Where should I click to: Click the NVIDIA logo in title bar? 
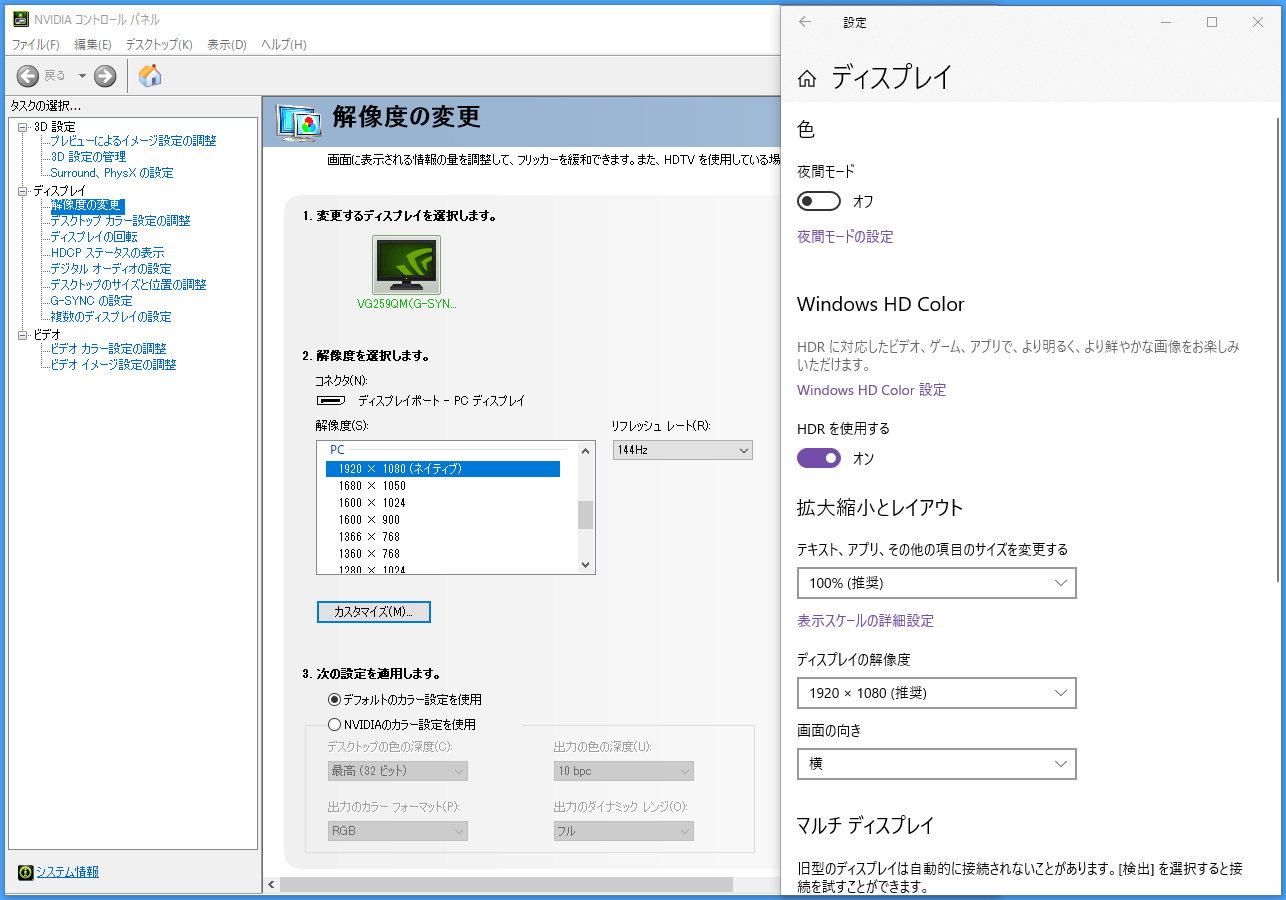tap(21, 19)
